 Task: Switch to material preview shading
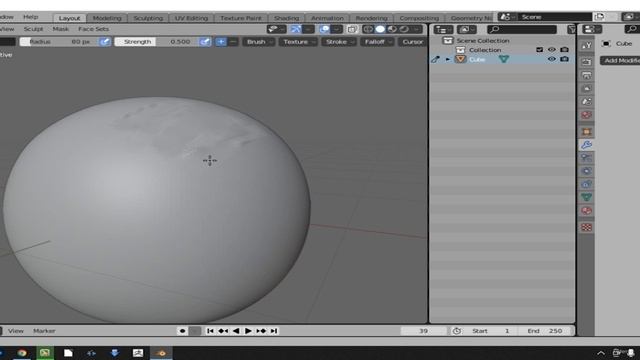(x=392, y=29)
